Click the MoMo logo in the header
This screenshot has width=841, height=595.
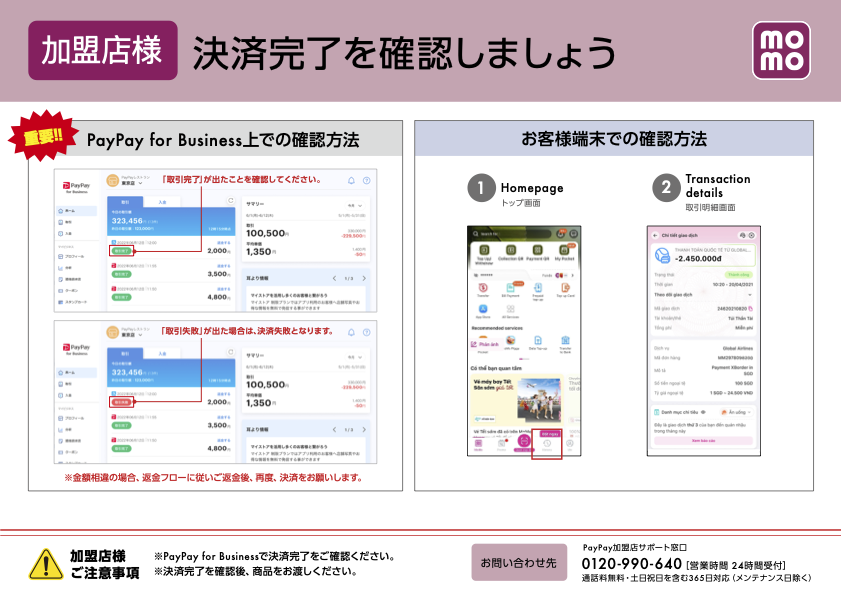coord(781,50)
